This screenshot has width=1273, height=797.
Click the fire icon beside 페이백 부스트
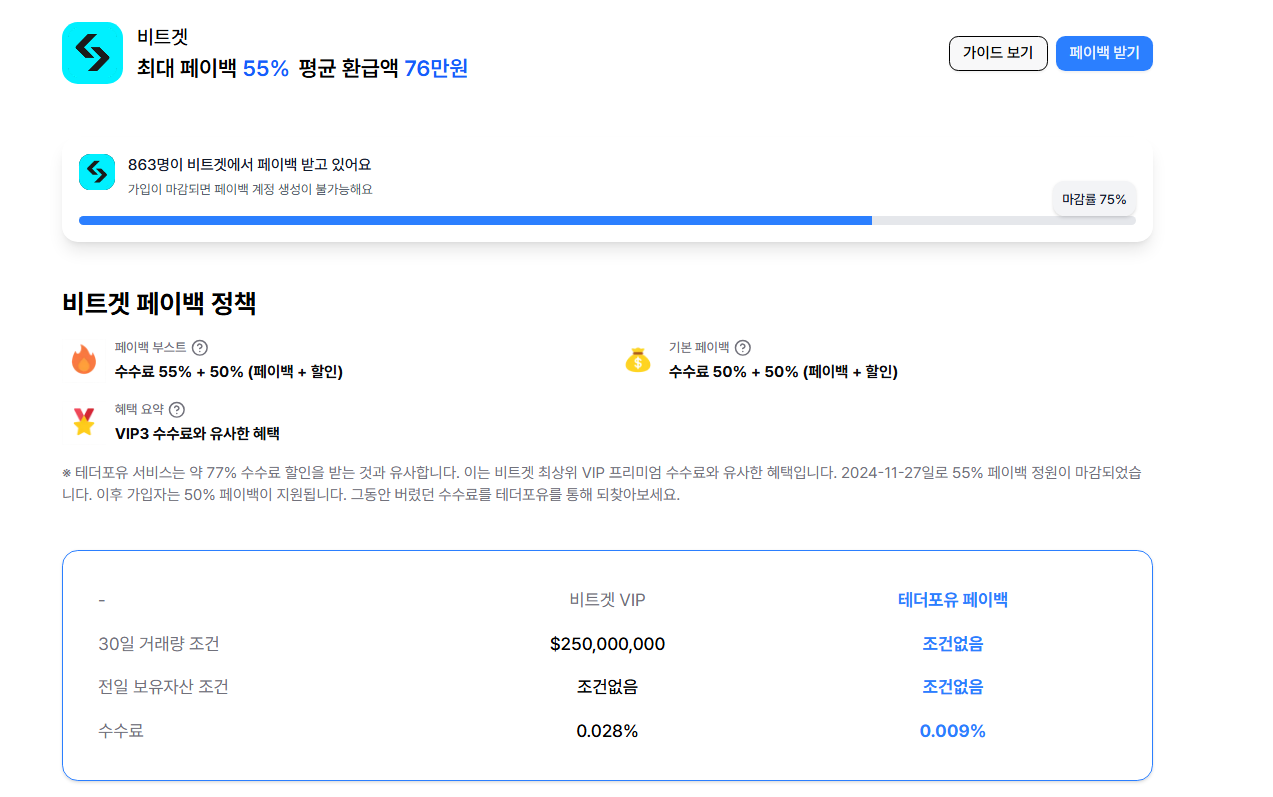click(x=84, y=359)
